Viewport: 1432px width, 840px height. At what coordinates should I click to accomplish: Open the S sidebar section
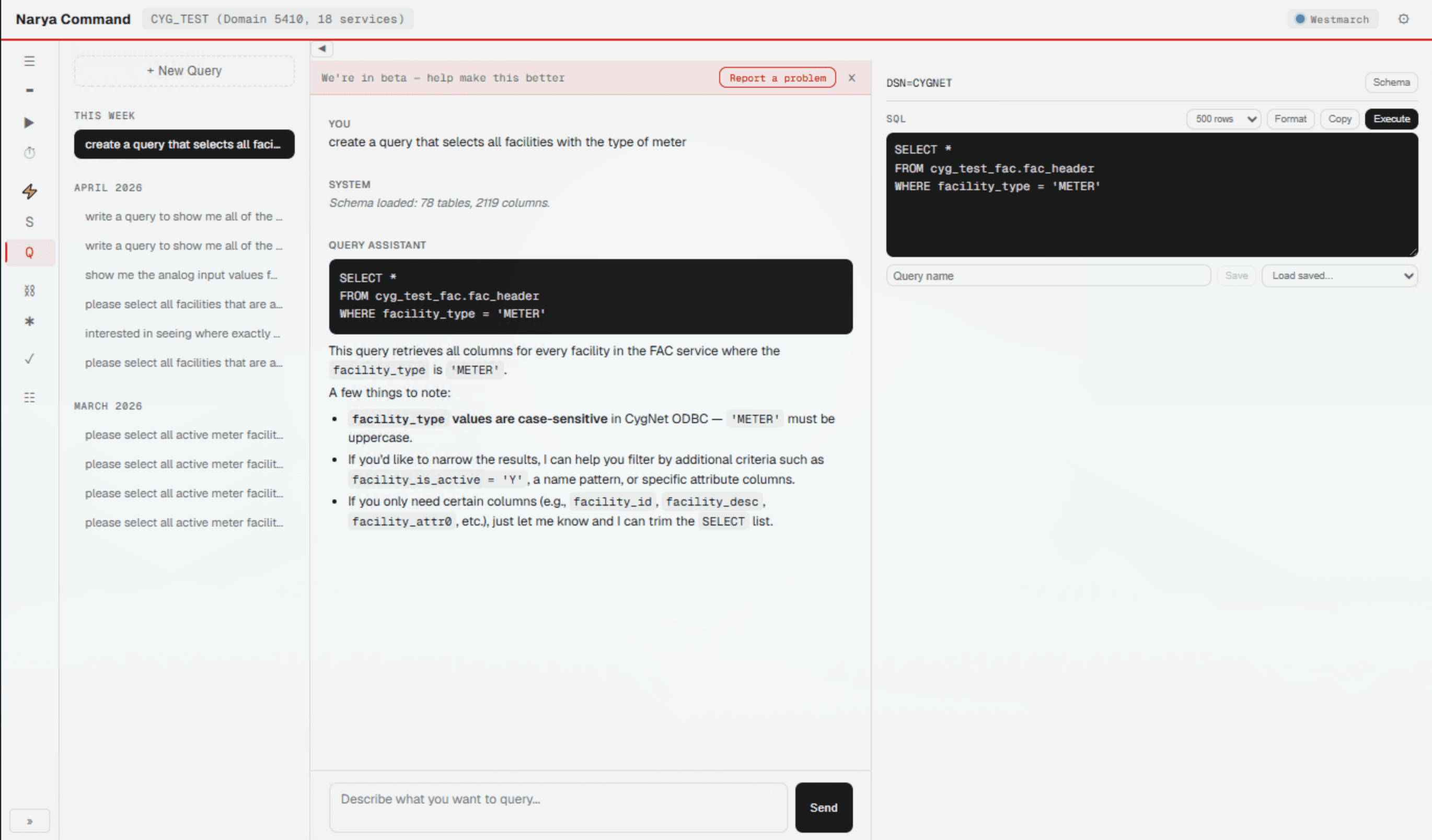[30, 222]
